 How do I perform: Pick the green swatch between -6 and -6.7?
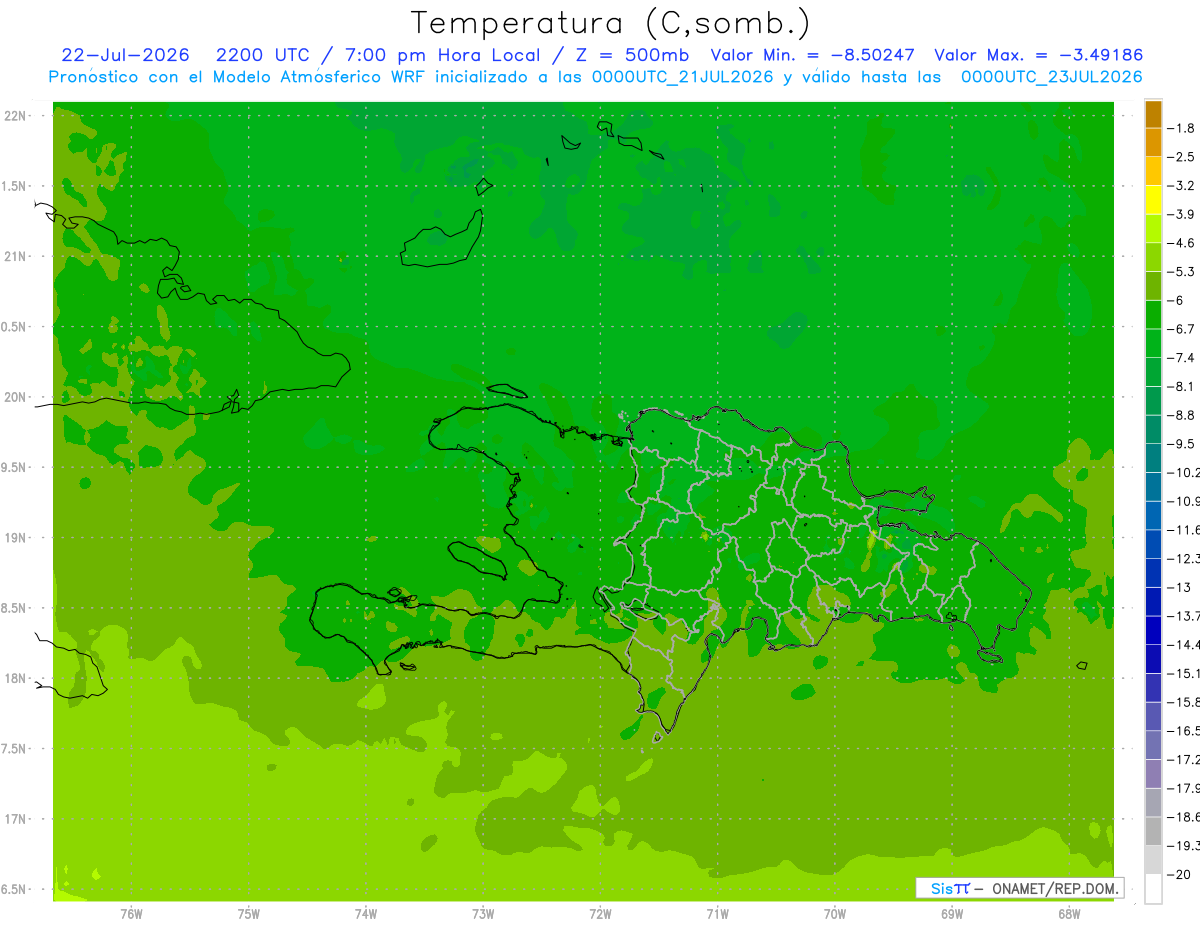1153,315
